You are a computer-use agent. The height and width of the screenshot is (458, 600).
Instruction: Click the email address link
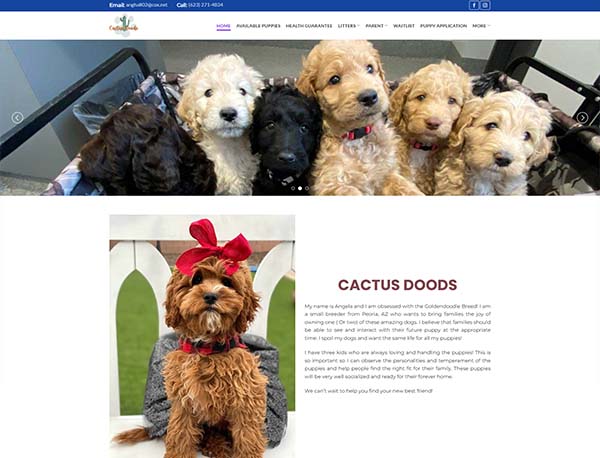tap(147, 5)
